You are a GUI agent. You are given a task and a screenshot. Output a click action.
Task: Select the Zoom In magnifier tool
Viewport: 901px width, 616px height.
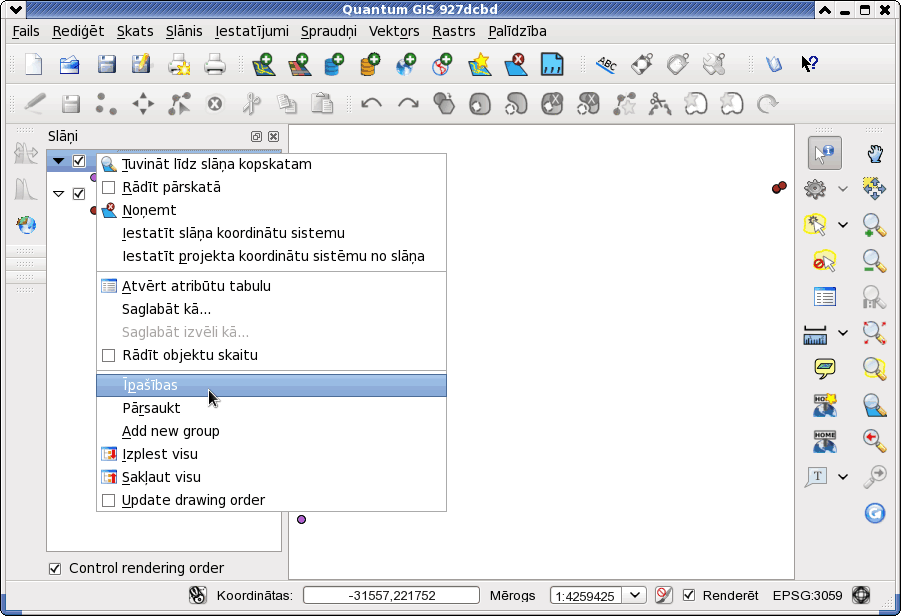click(874, 225)
